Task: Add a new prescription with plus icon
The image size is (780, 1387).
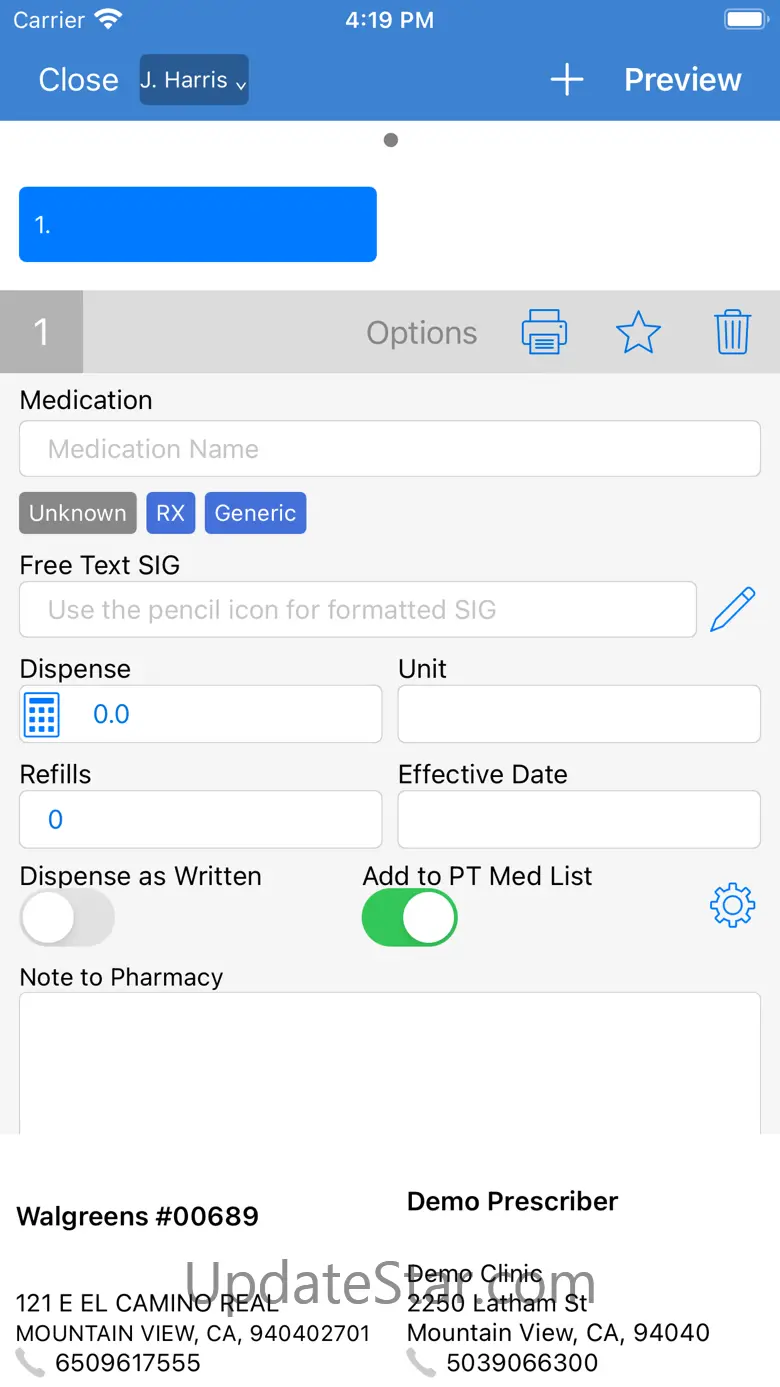Action: pyautogui.click(x=567, y=80)
